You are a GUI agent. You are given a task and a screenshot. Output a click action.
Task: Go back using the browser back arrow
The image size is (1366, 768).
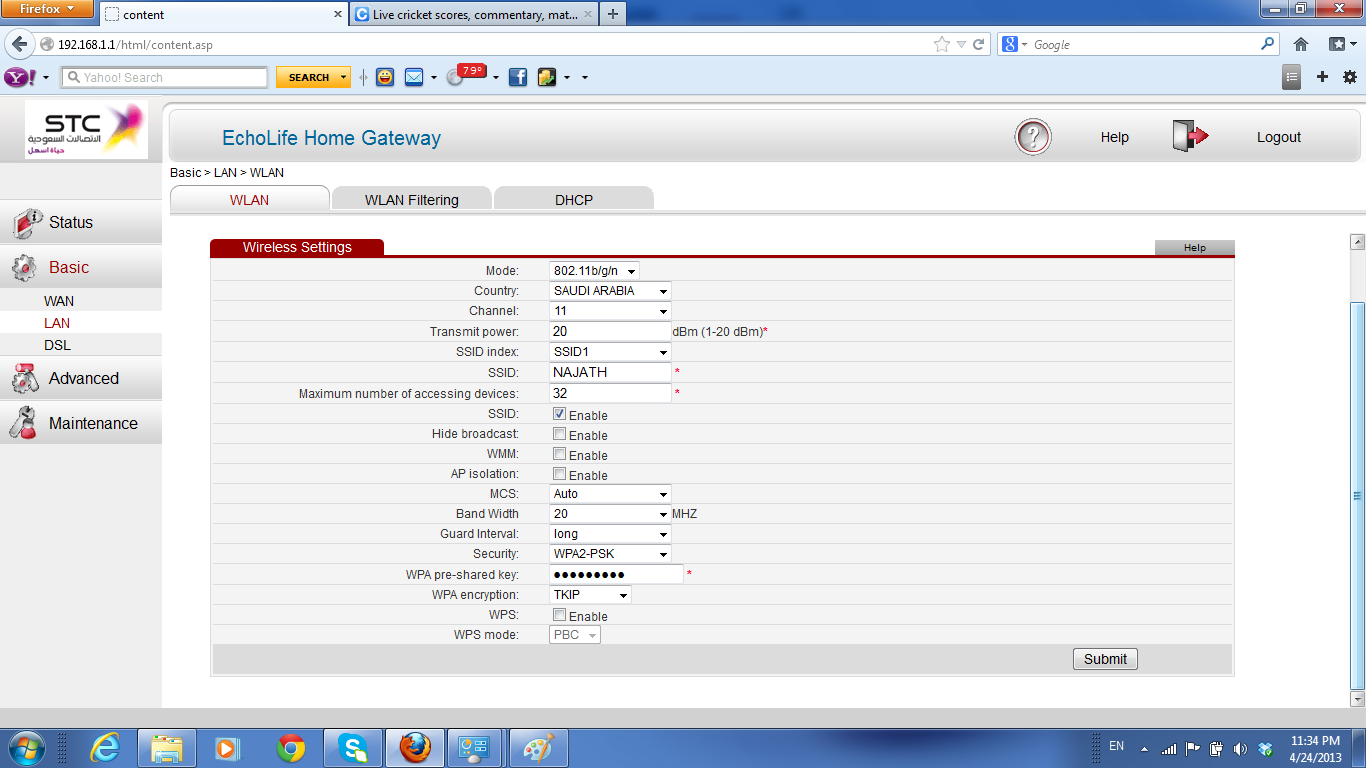tap(19, 44)
